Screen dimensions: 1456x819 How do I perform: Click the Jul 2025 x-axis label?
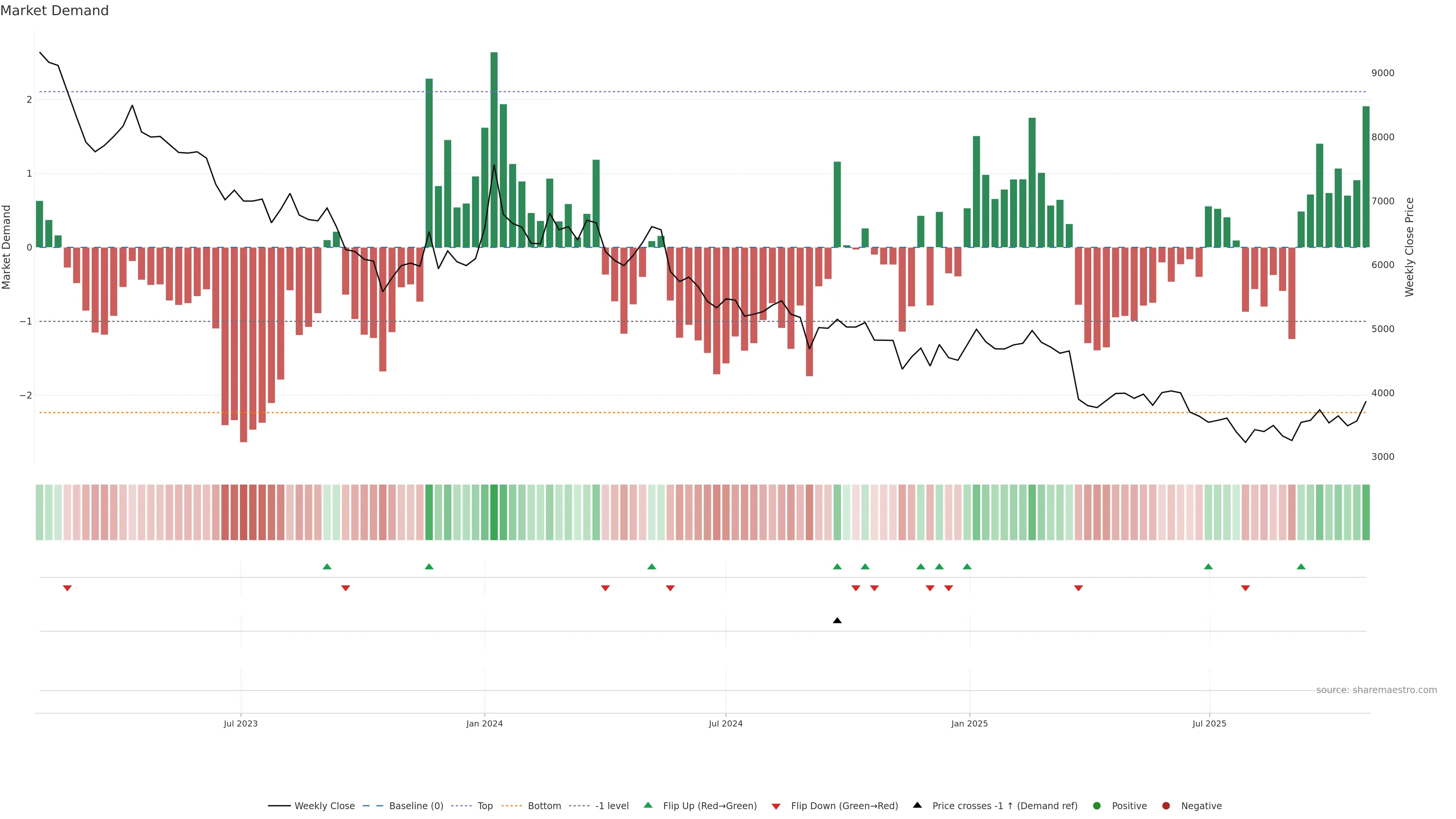1209,723
